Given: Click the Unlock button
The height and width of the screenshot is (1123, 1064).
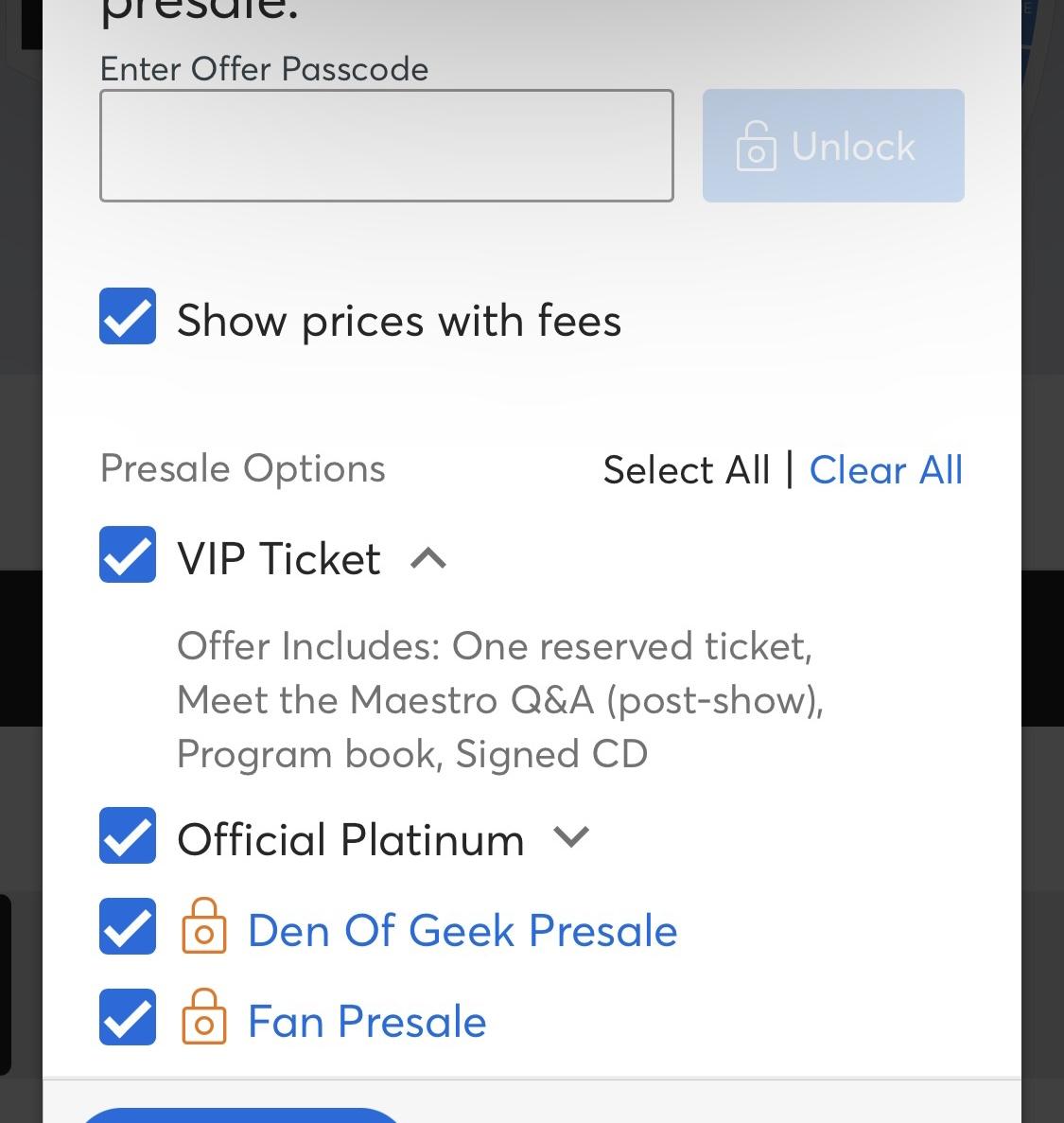Looking at the screenshot, I should [833, 146].
